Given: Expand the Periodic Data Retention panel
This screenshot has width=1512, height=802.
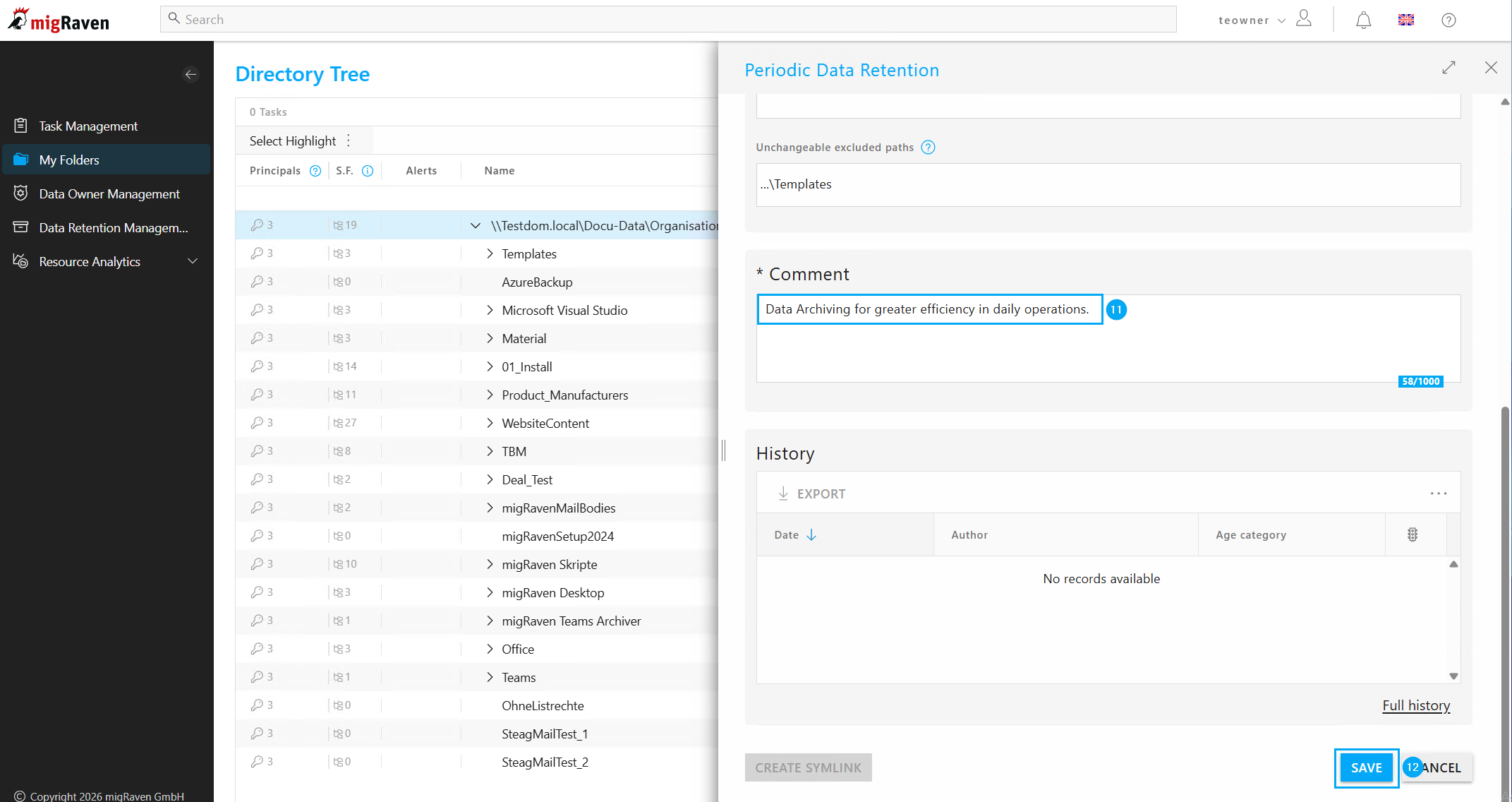Looking at the screenshot, I should 1449,68.
